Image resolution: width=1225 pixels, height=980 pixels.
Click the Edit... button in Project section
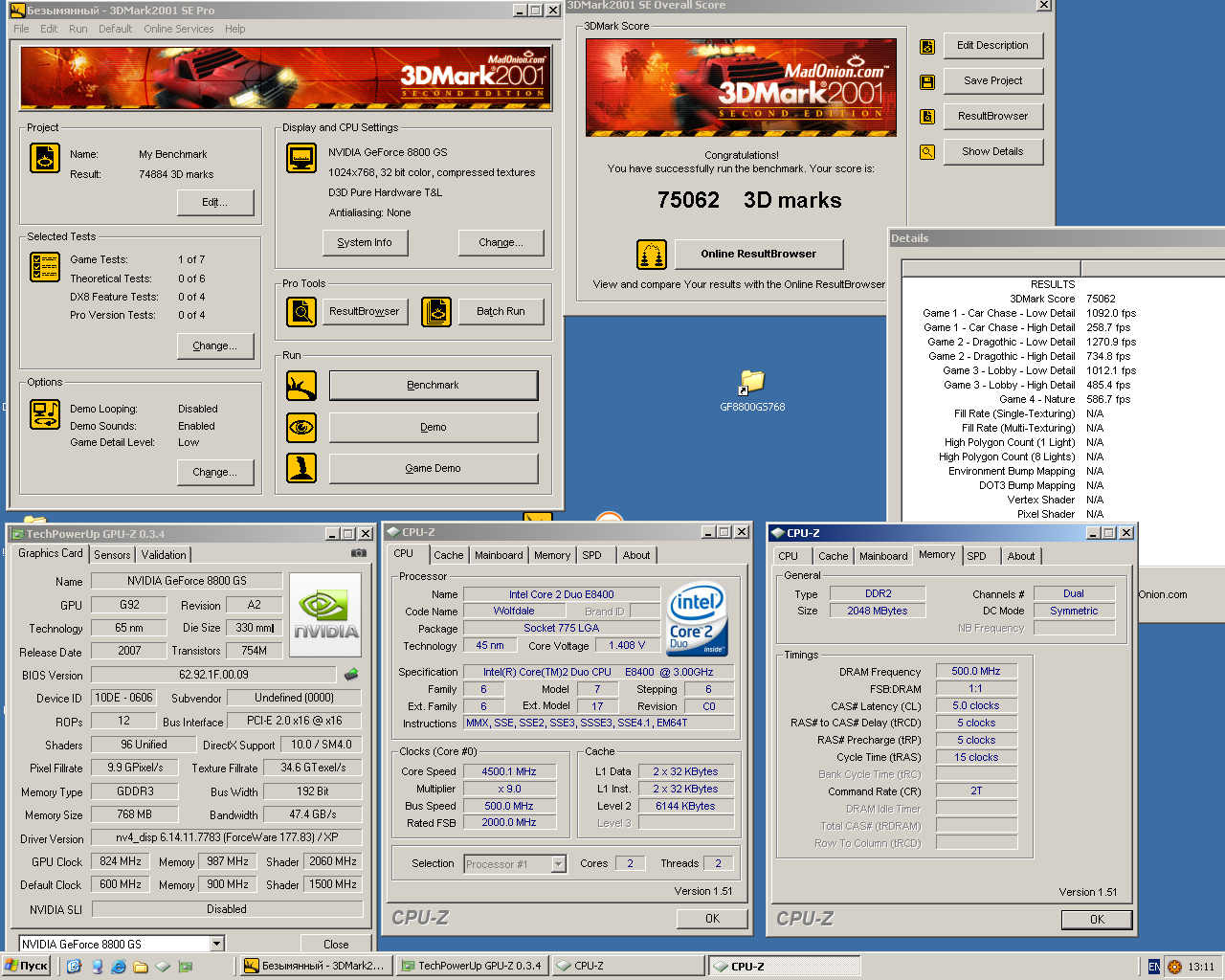[x=215, y=202]
